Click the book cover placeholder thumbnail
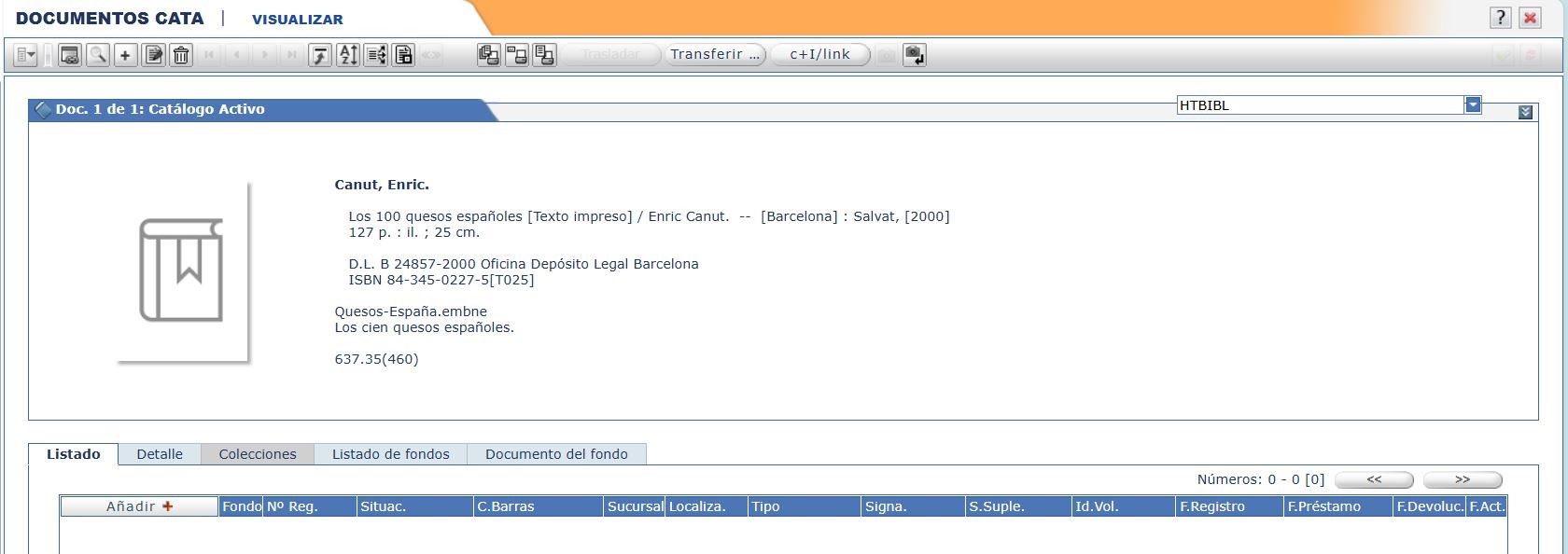1568x554 pixels. pos(183,271)
